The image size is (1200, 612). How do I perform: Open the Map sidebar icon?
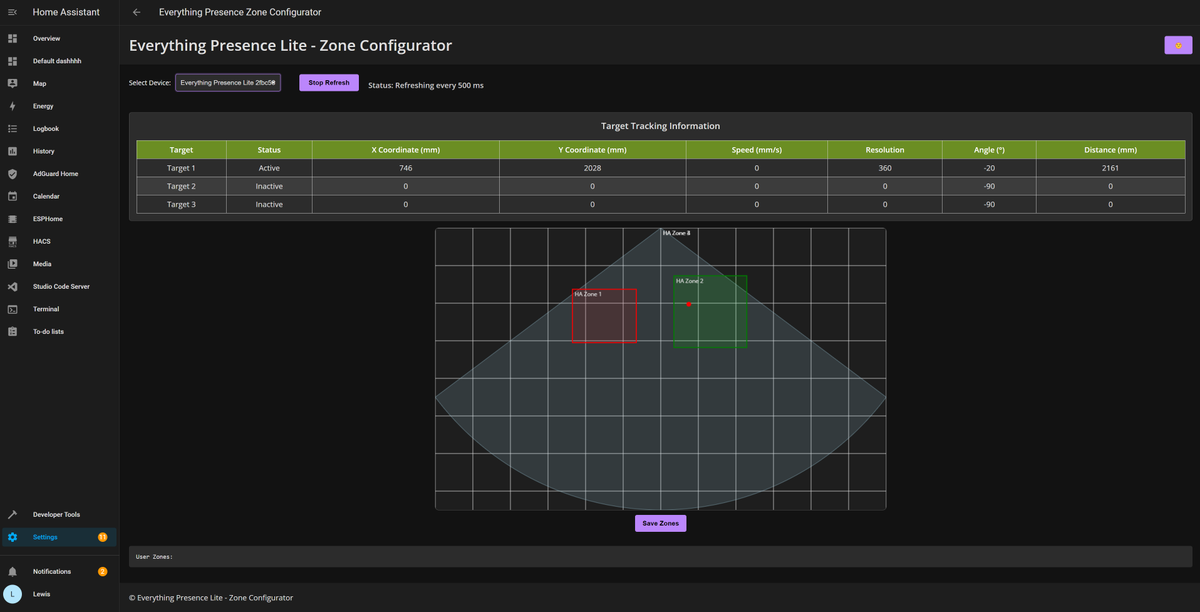(x=12, y=84)
